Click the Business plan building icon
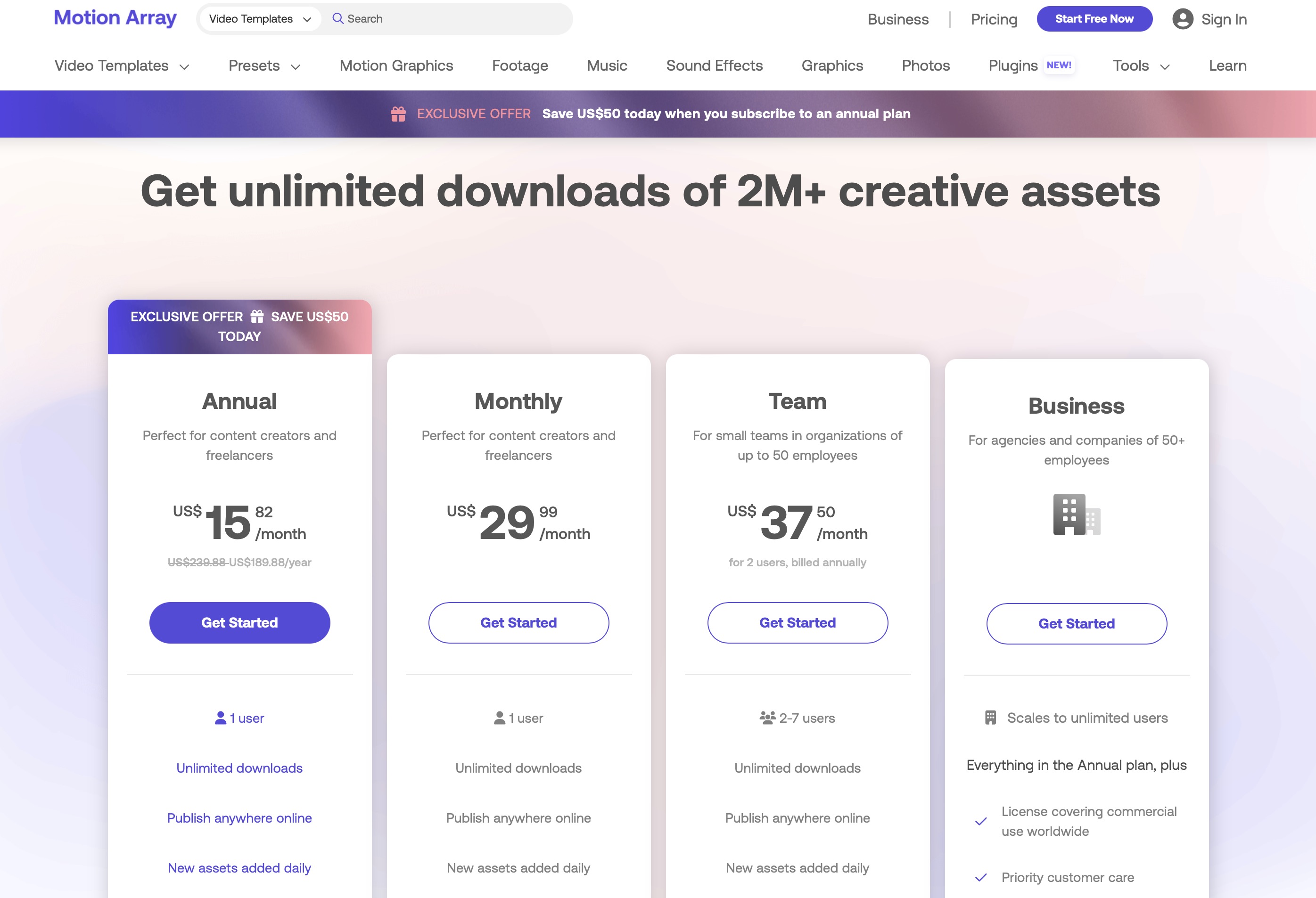1316x898 pixels. point(1076,514)
